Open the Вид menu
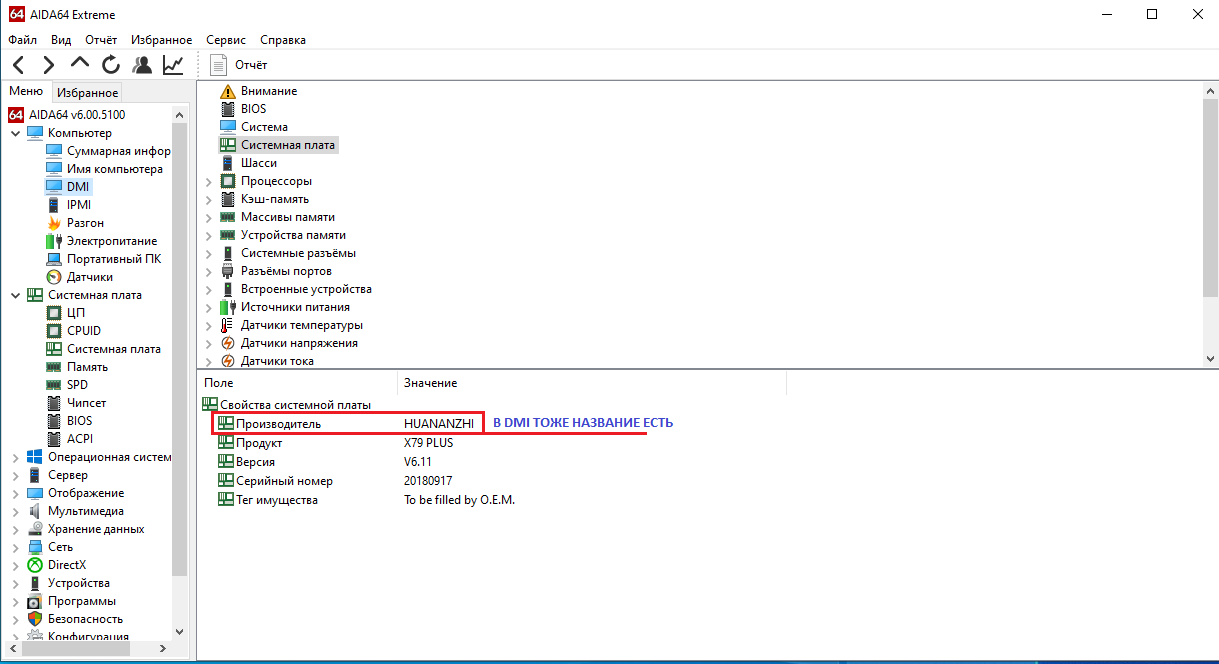This screenshot has width=1219, height=664. click(x=61, y=40)
